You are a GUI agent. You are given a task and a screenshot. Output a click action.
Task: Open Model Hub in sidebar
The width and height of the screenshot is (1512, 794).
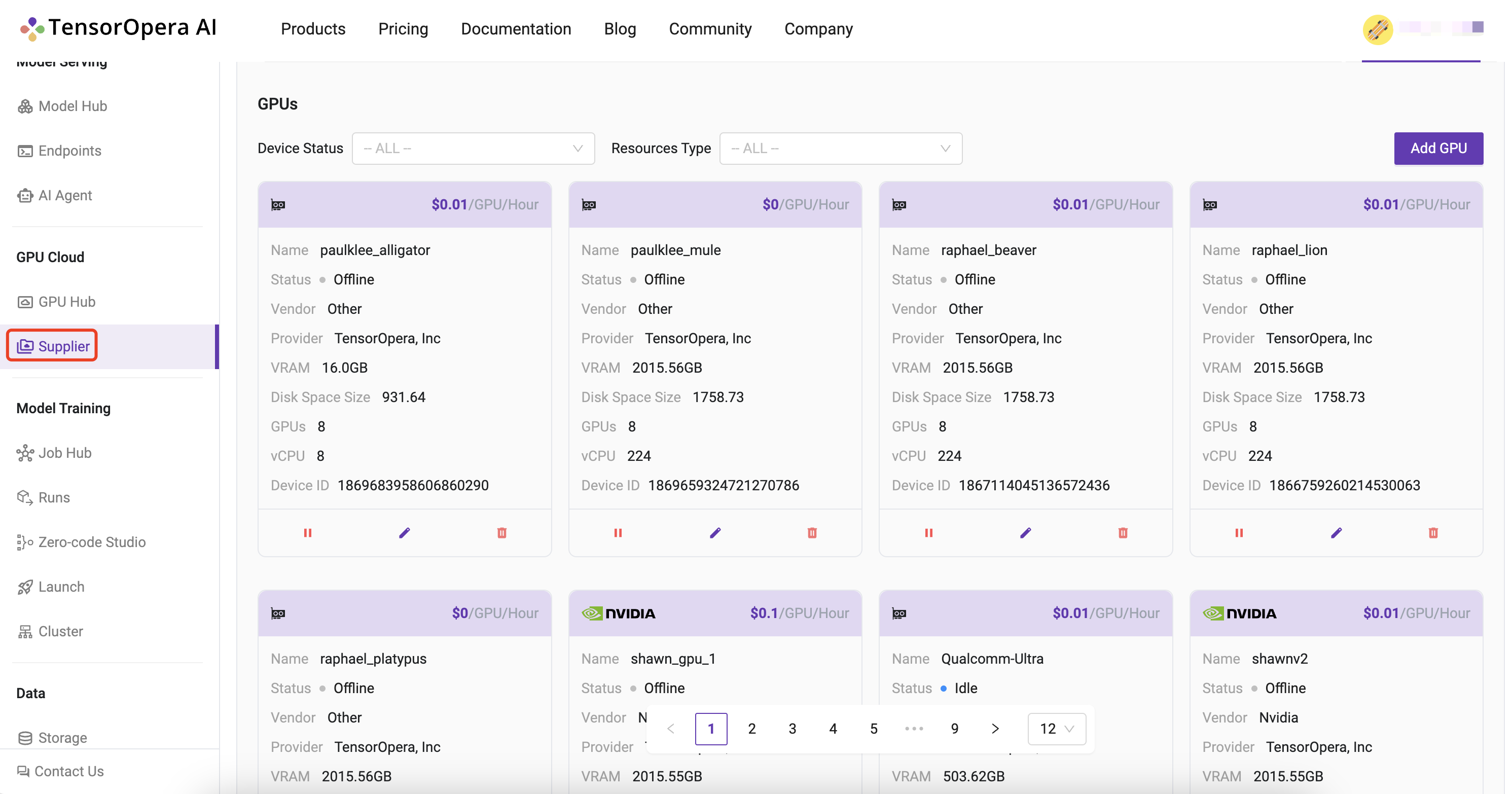click(x=62, y=106)
